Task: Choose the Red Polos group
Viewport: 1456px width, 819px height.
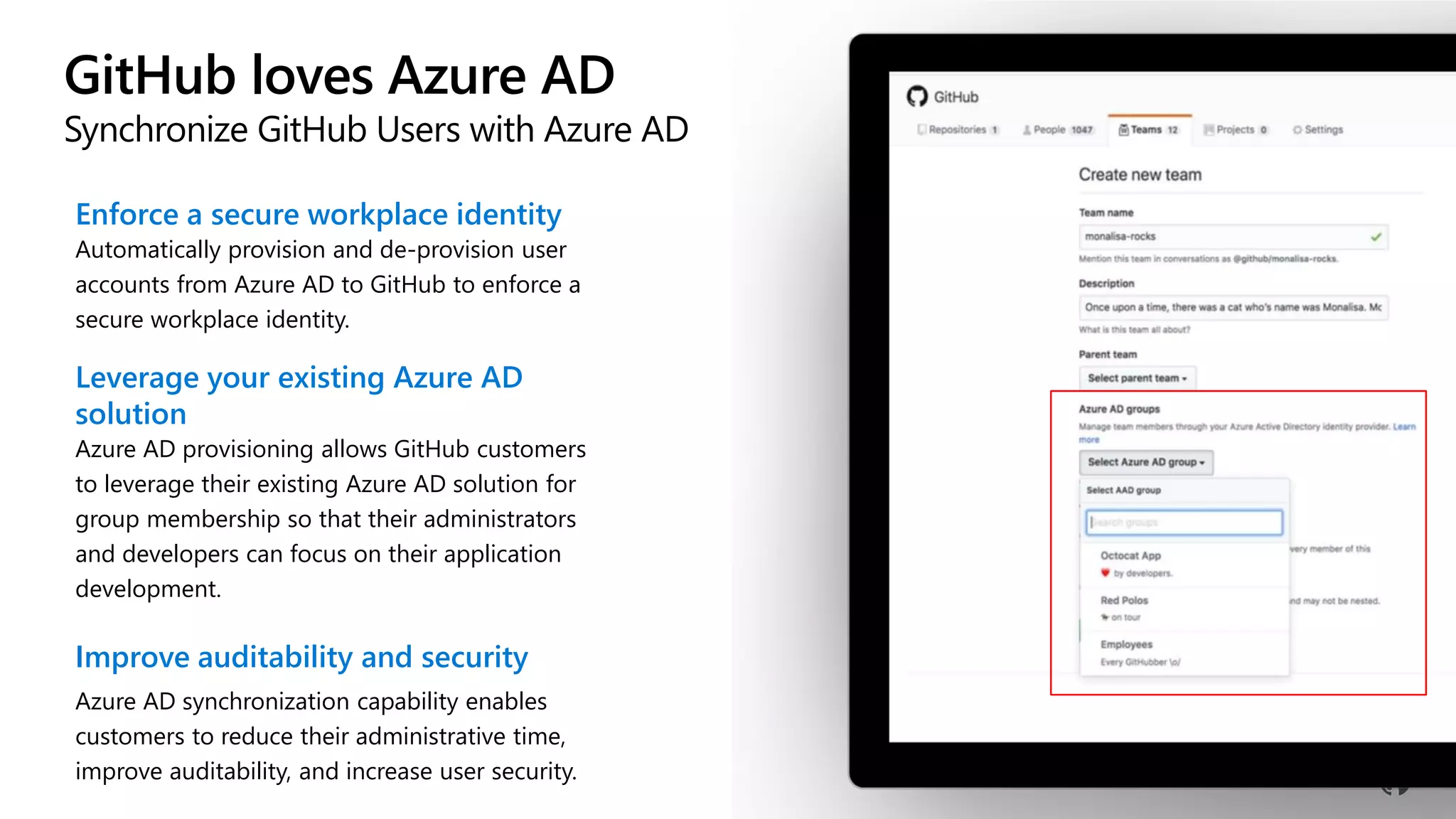Action: (1124, 601)
